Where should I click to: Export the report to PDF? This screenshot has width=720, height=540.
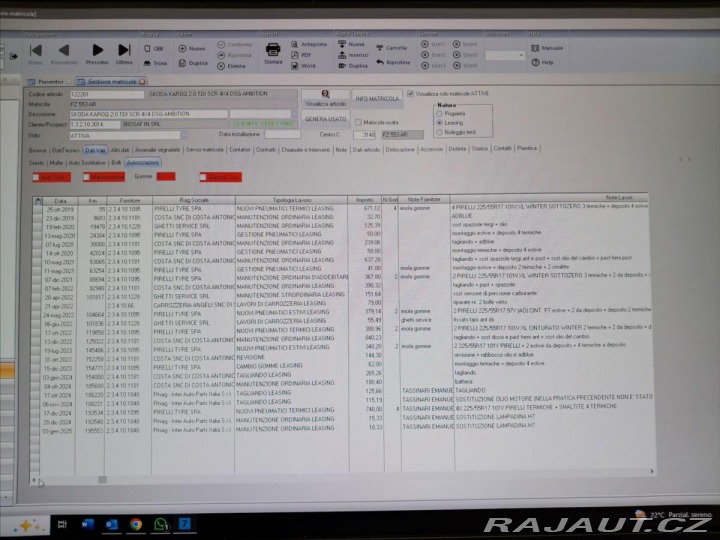tap(301, 55)
